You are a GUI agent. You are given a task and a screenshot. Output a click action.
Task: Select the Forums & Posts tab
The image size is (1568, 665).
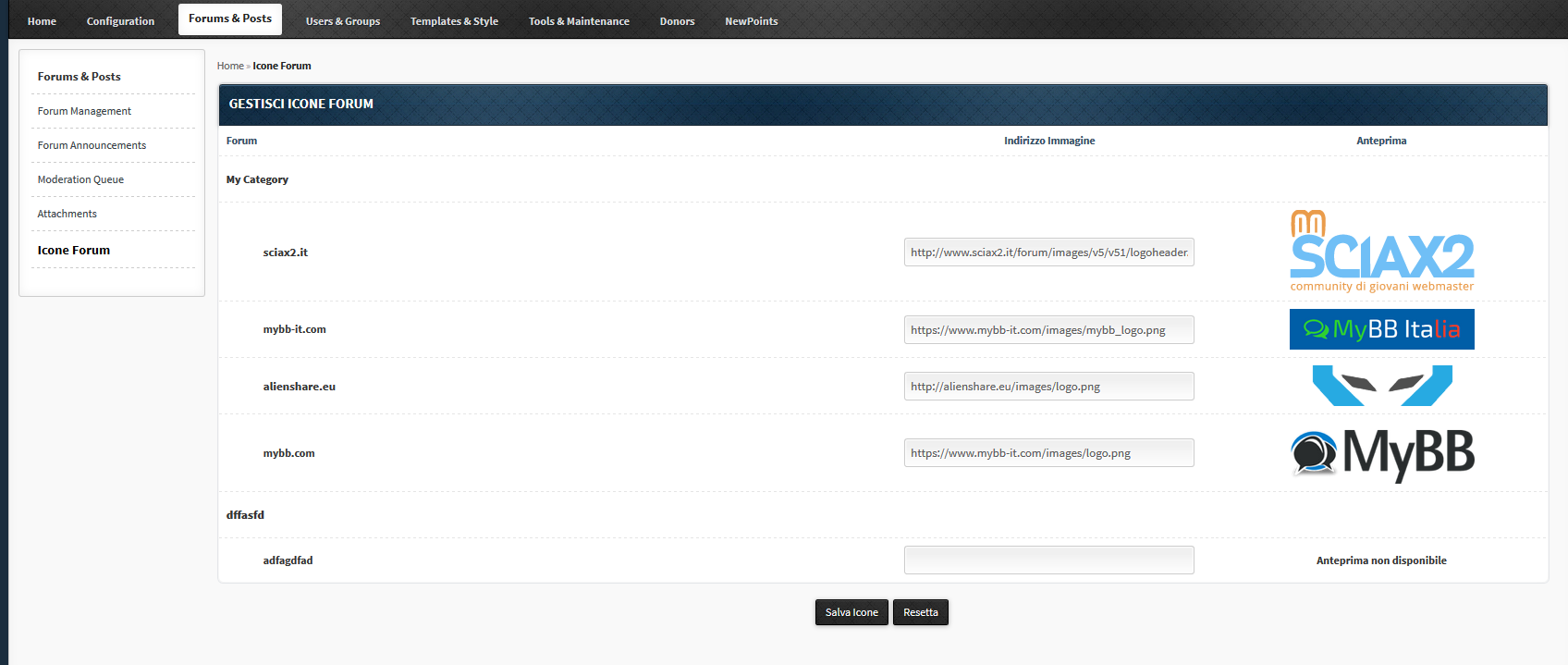(x=230, y=18)
